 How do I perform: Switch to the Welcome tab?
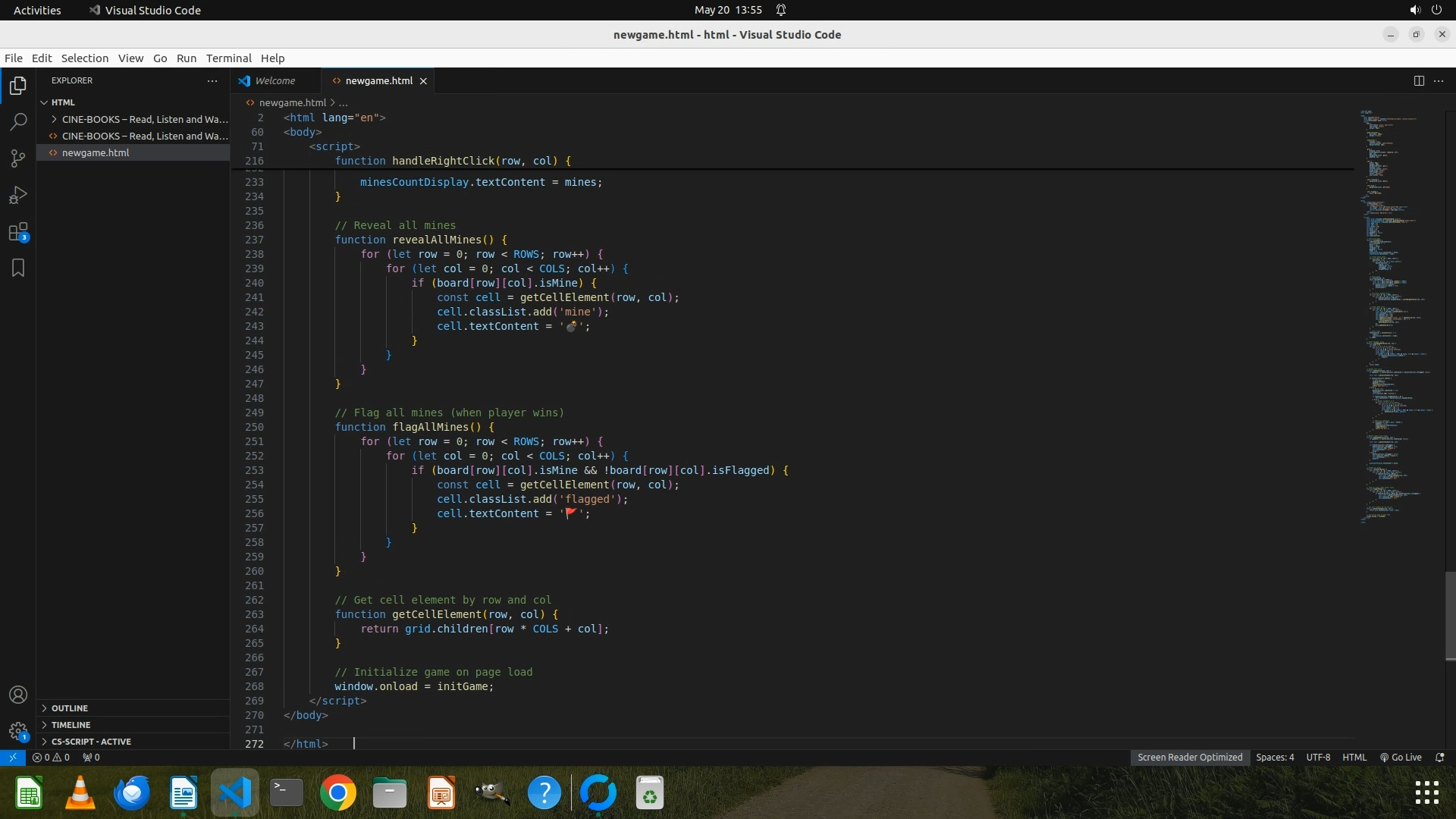click(x=275, y=81)
